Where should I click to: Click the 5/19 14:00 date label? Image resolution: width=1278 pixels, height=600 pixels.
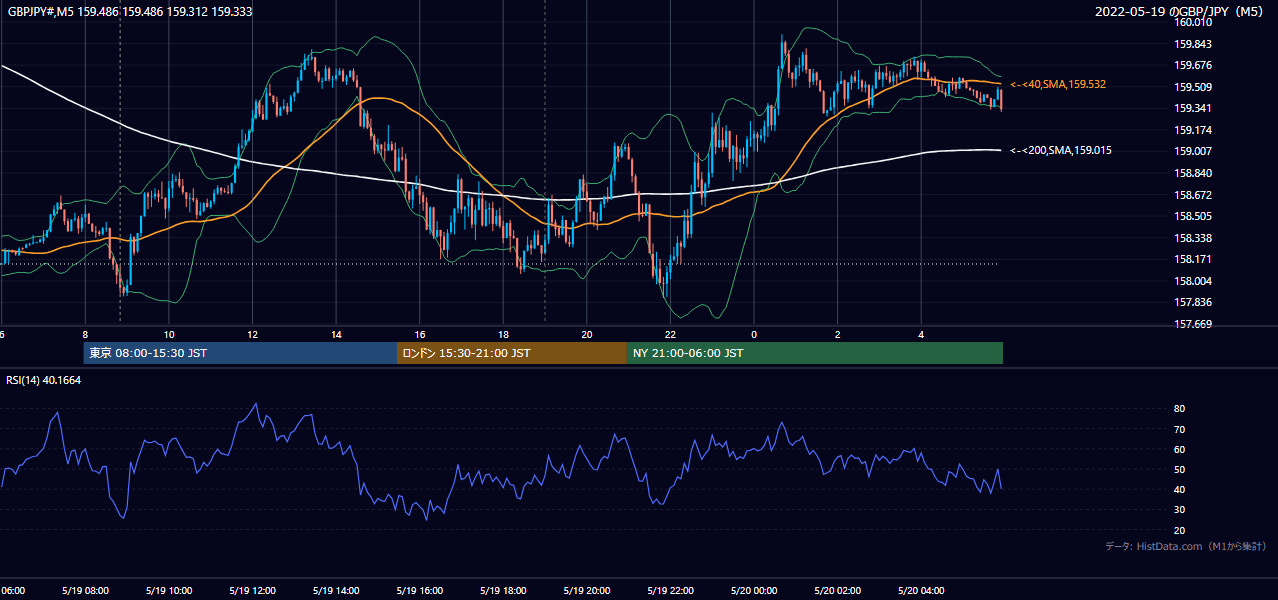tap(335, 591)
